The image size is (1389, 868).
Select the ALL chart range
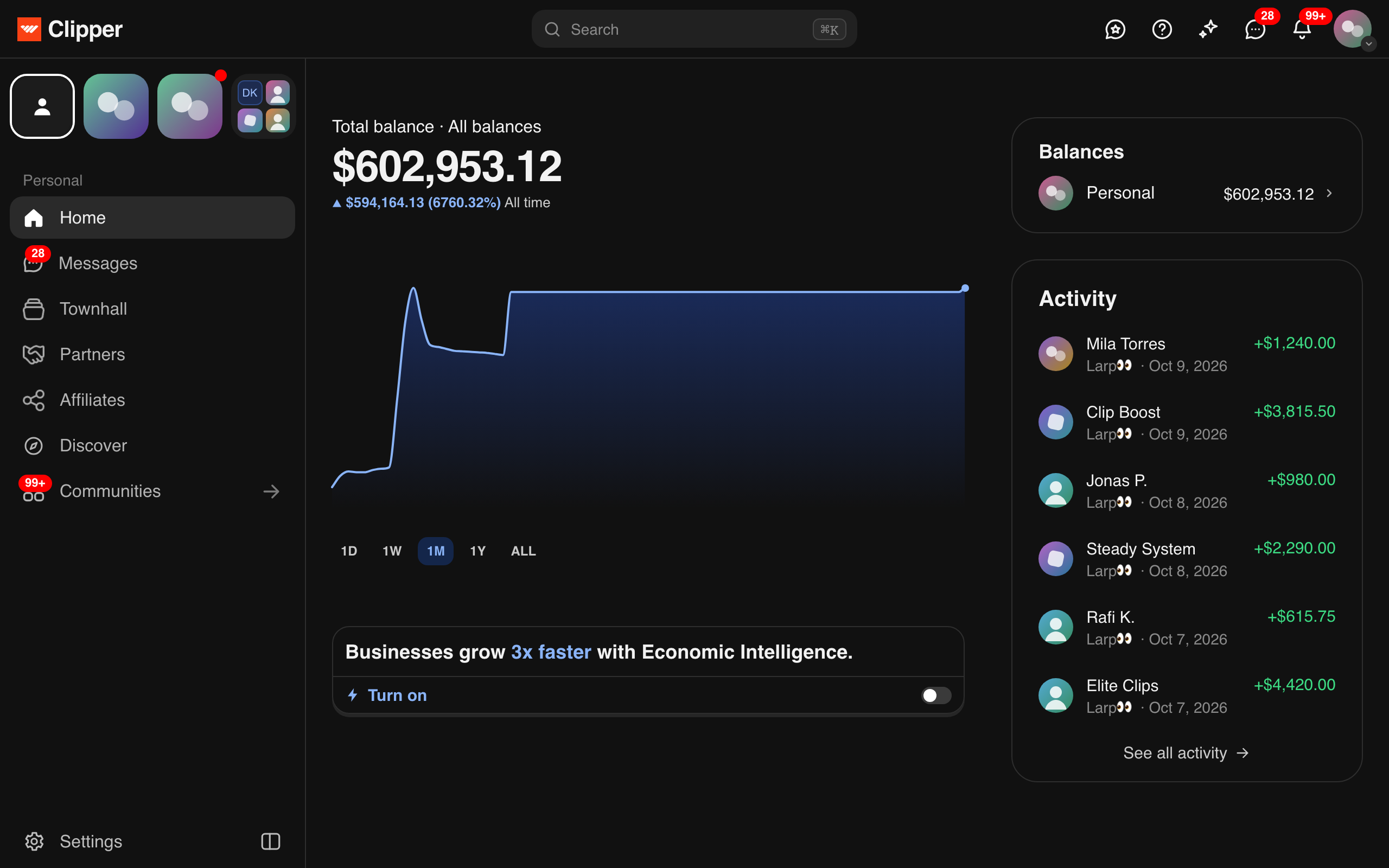click(524, 551)
